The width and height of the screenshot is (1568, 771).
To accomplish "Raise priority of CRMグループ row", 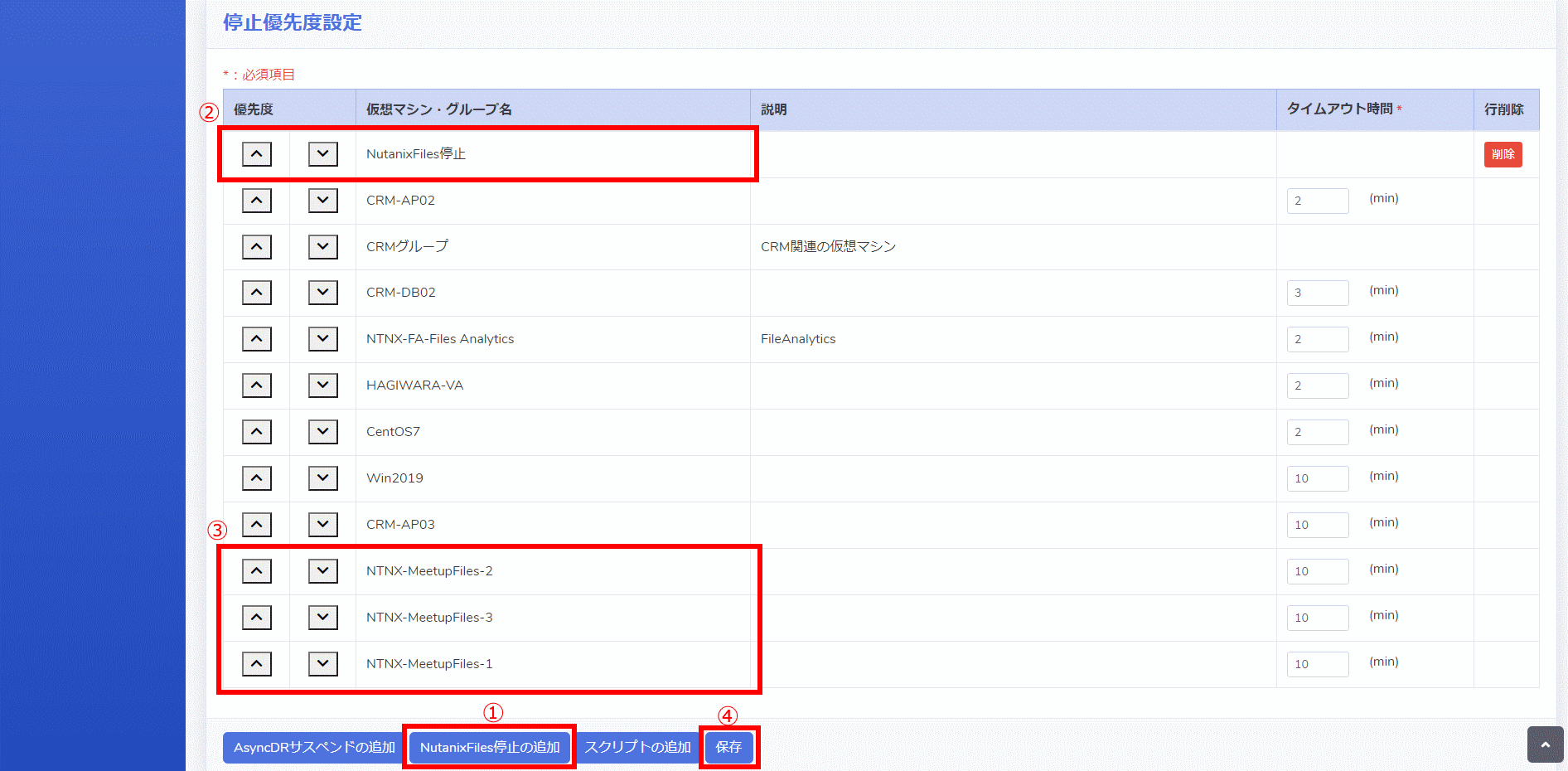I will (257, 247).
